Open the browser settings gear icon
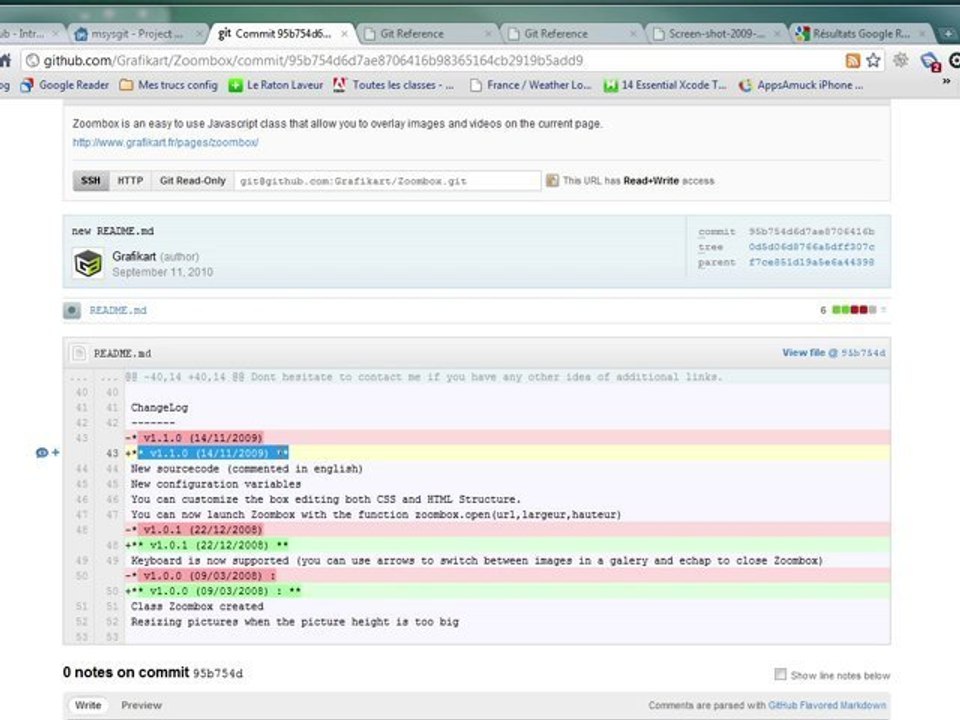960x720 pixels. pyautogui.click(x=901, y=60)
